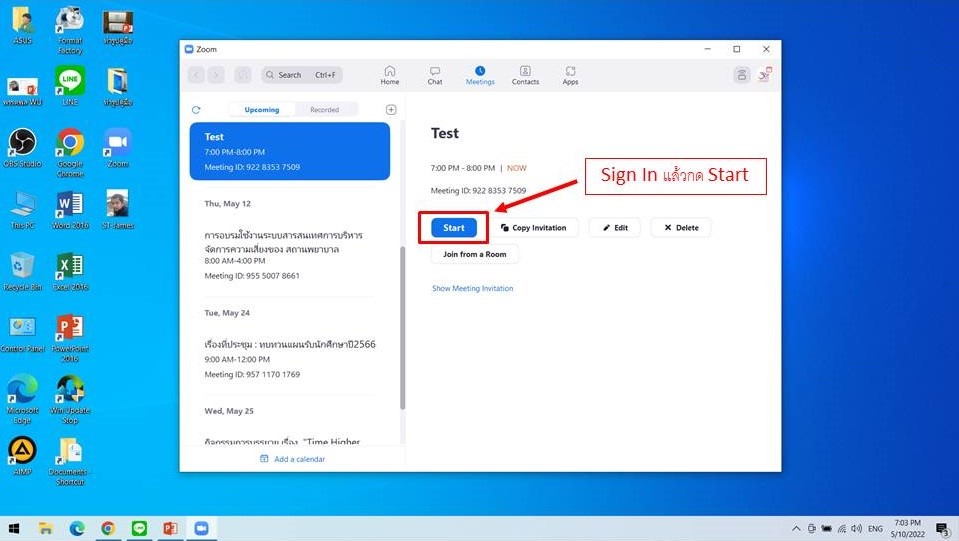Select This PC desktop icon

click(x=23, y=210)
